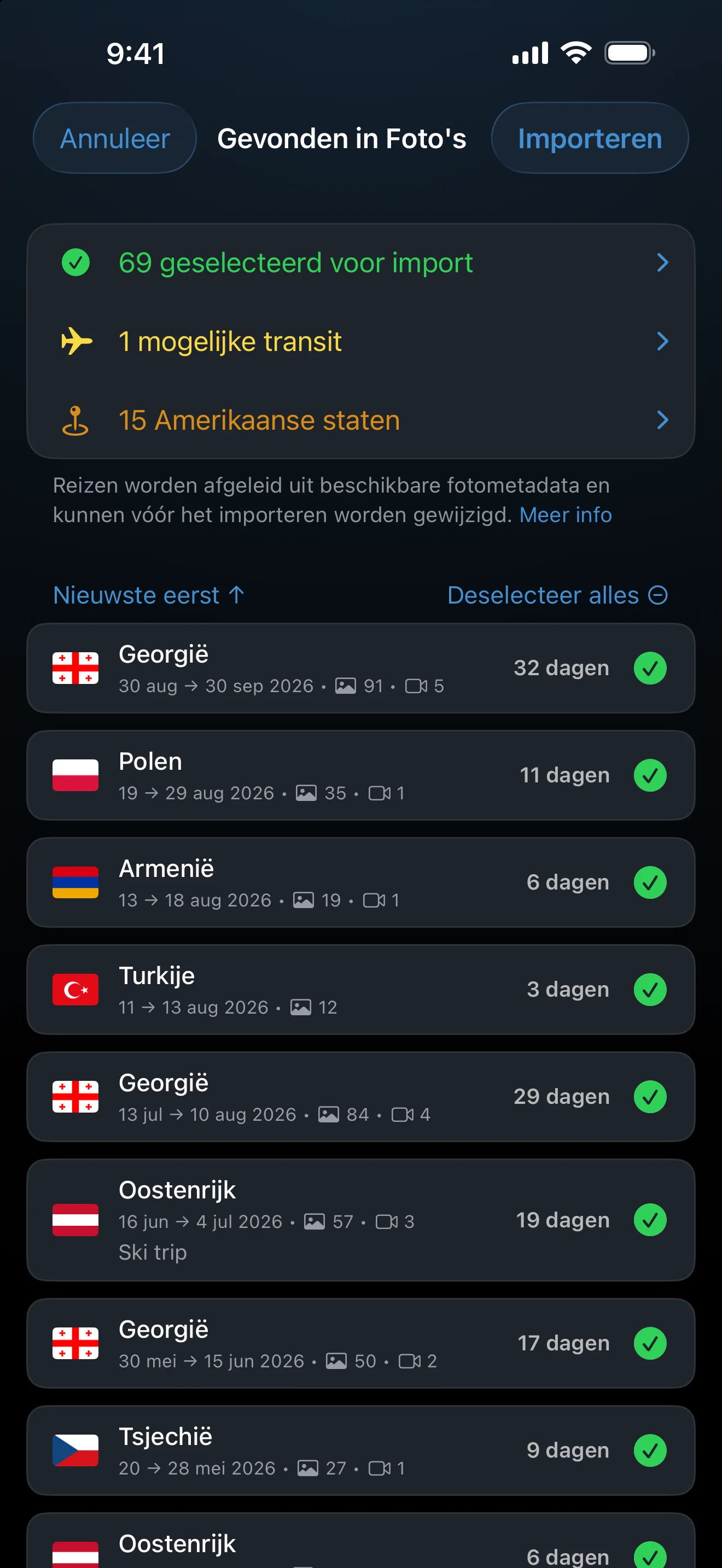Tap the Importeren button
This screenshot has width=722, height=1568.
click(x=590, y=138)
